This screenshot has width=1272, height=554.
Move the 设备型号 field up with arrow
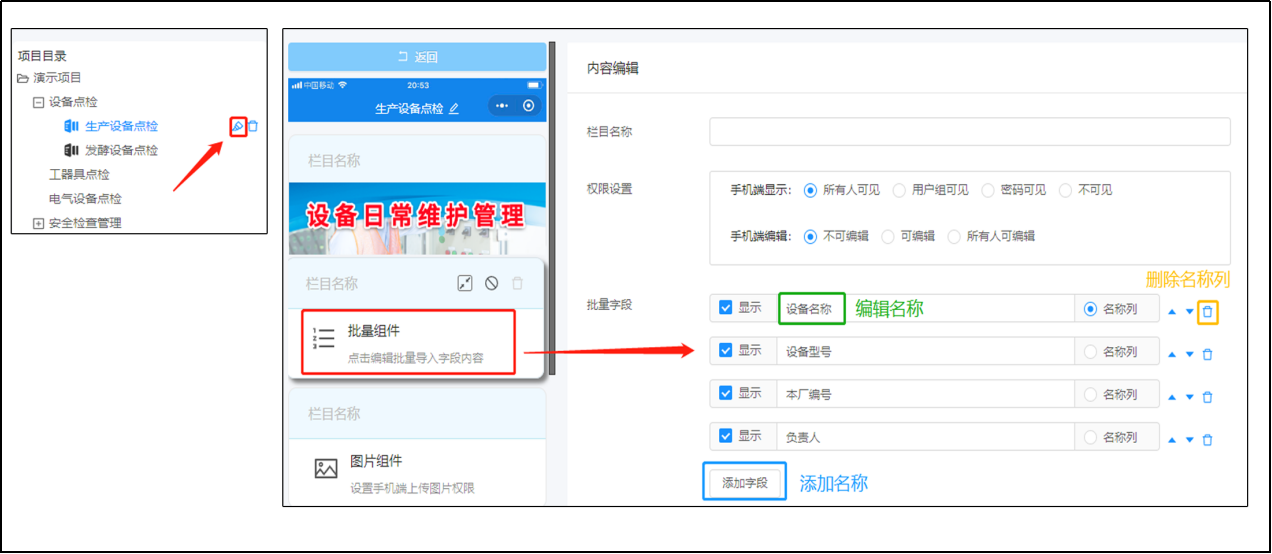pos(1172,354)
